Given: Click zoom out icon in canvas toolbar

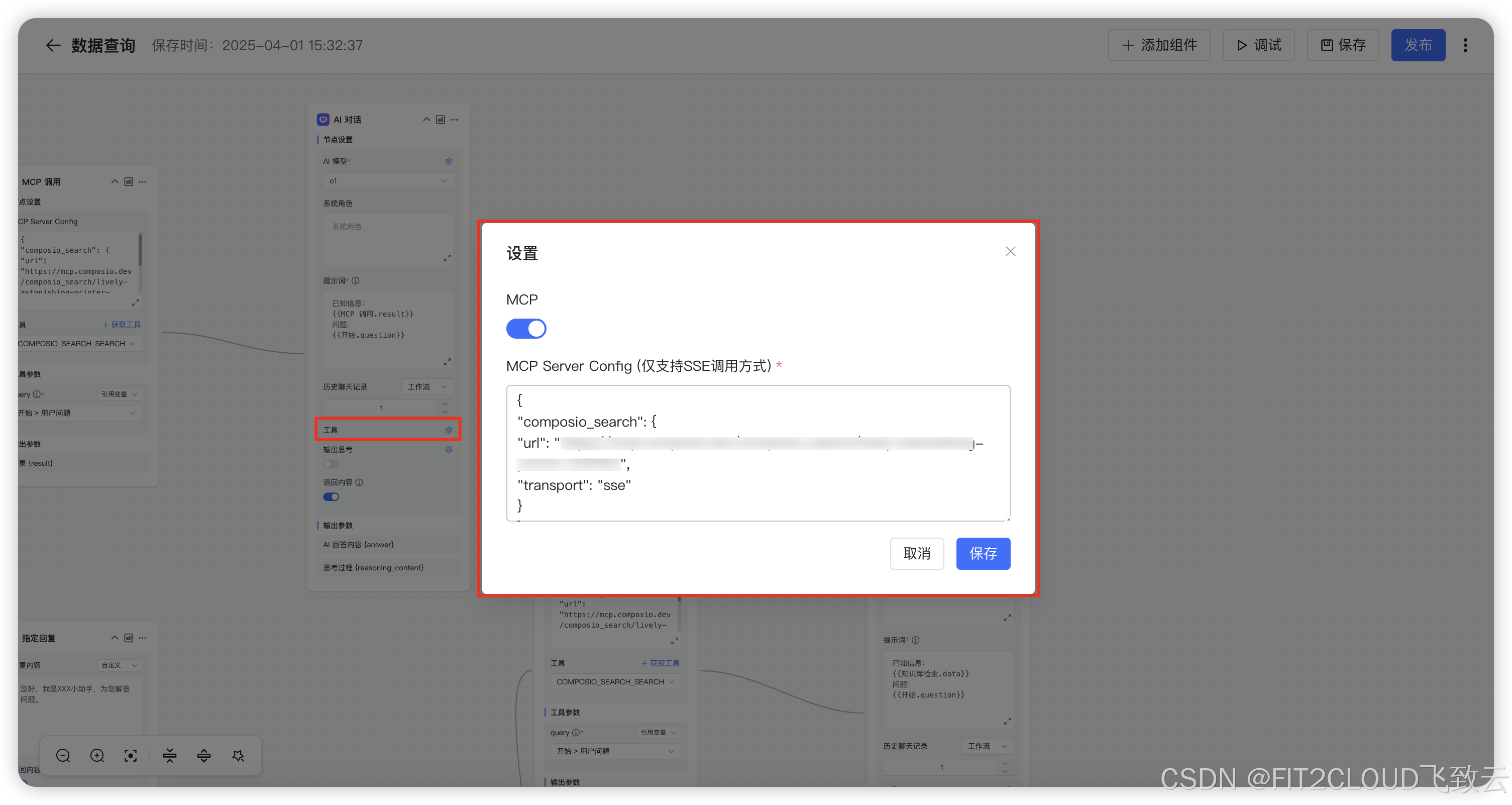Looking at the screenshot, I should pyautogui.click(x=63, y=756).
